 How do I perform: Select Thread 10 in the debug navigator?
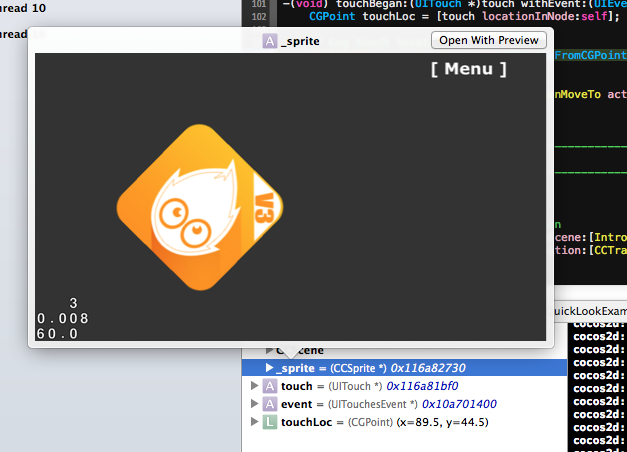[23, 8]
